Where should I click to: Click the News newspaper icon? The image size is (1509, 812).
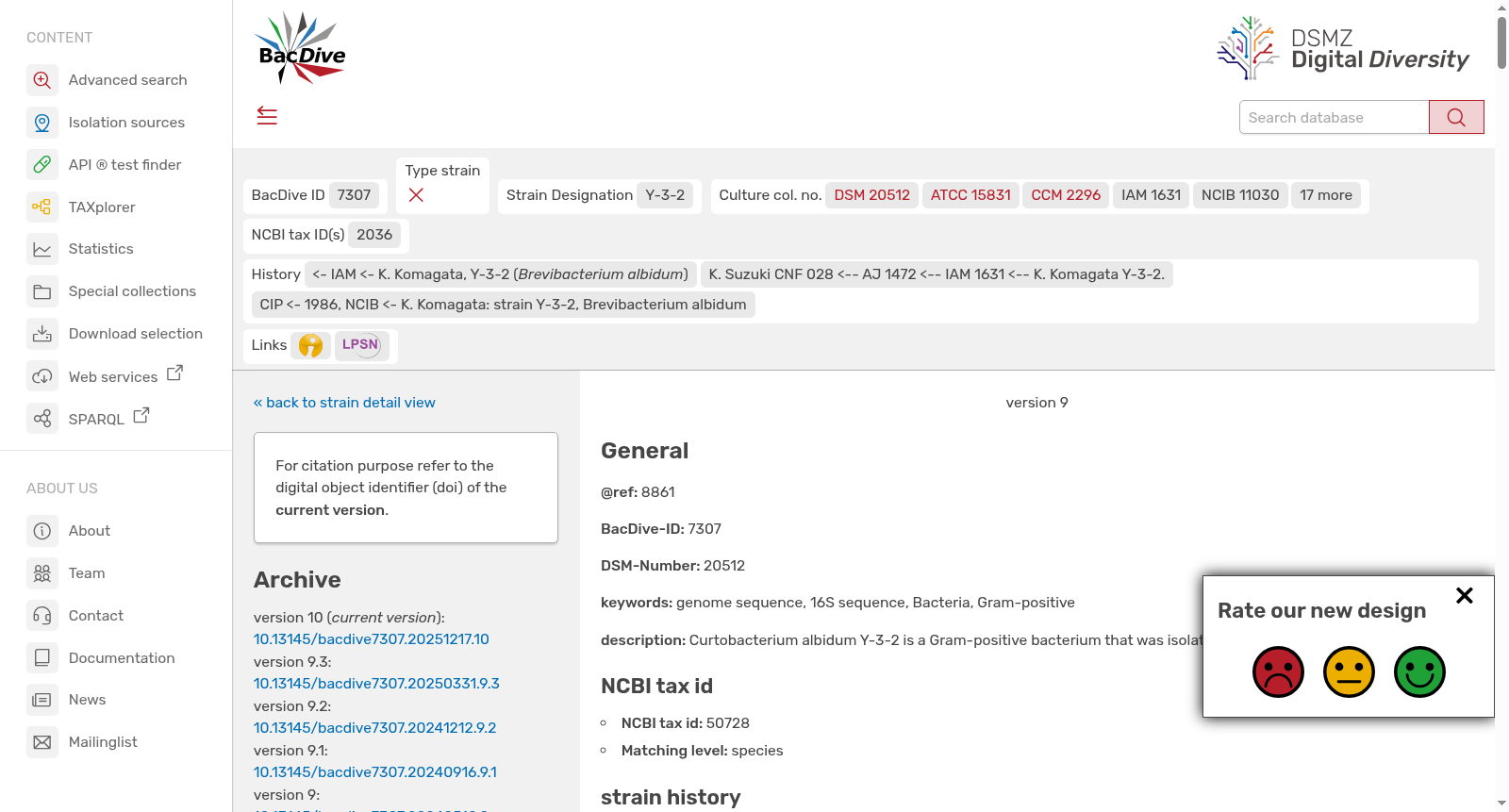[x=42, y=700]
